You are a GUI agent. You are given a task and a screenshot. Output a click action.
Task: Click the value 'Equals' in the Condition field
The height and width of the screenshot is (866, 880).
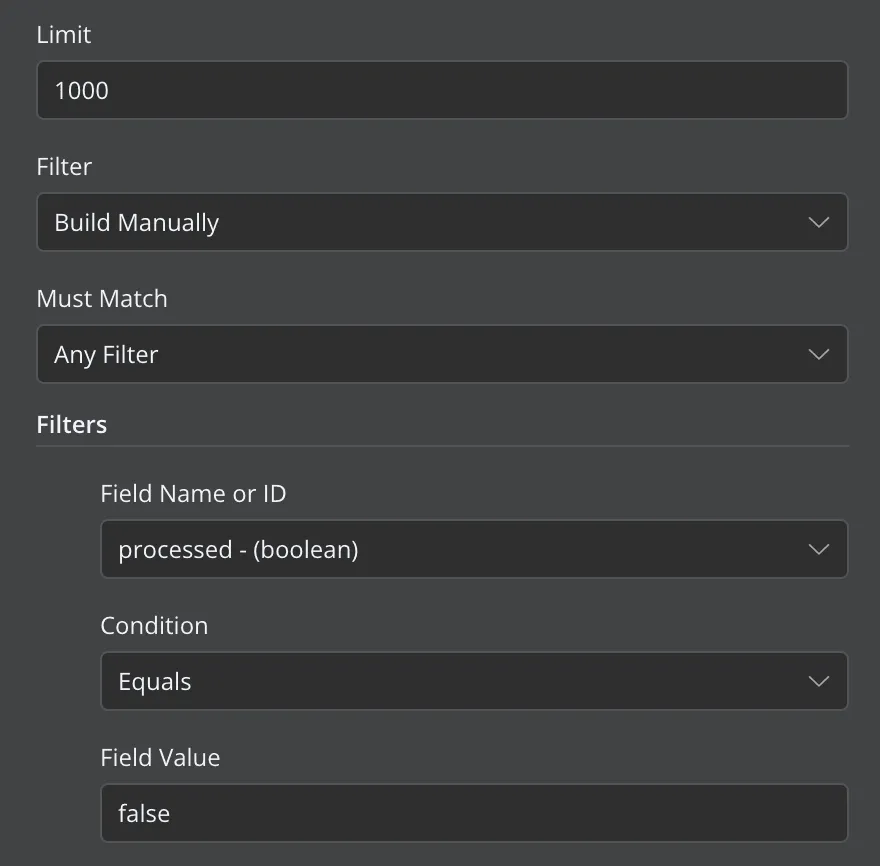tap(156, 681)
